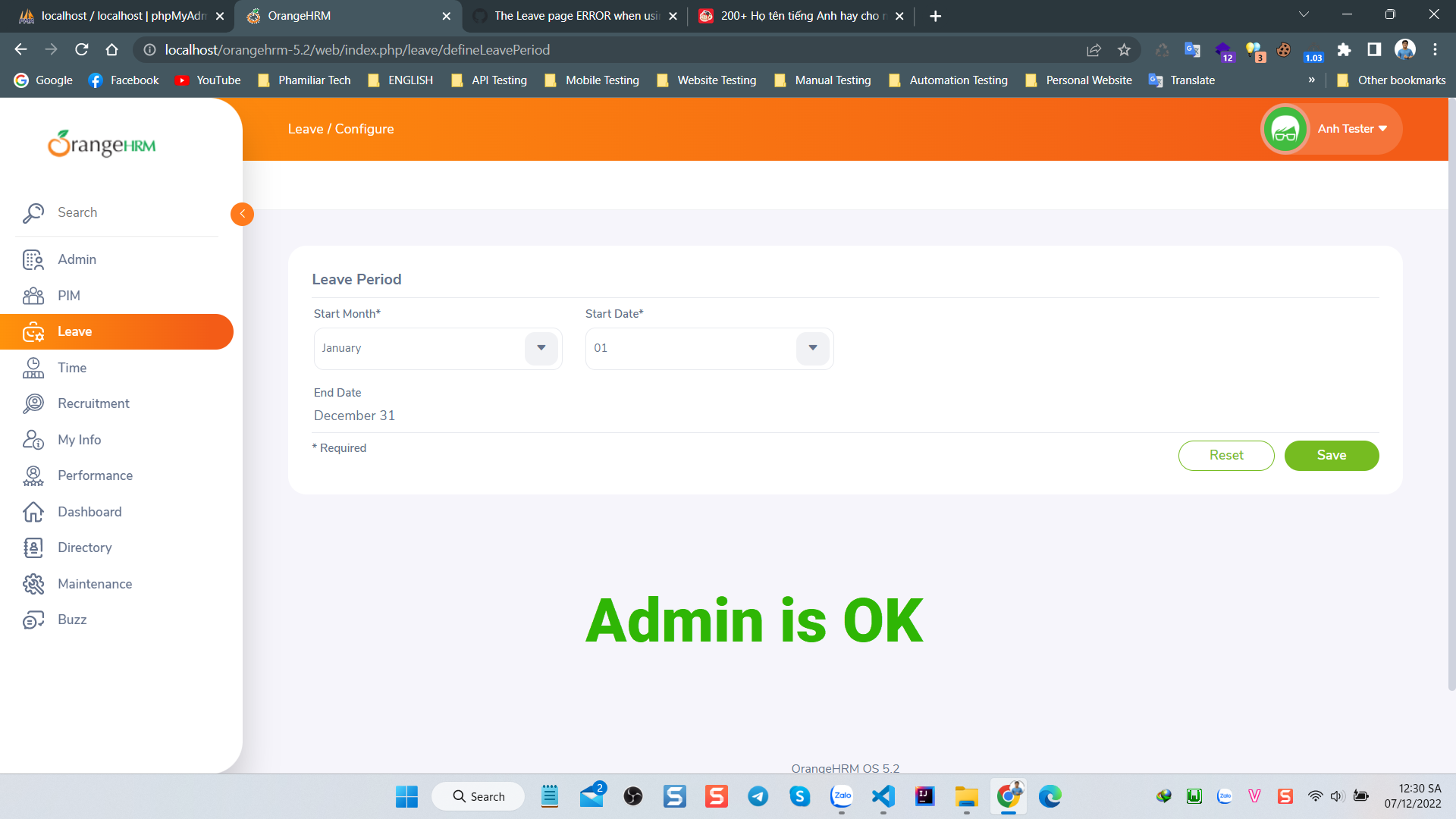Open the Admin section via sidebar icon
Viewport: 1456px width, 819px height.
(33, 259)
